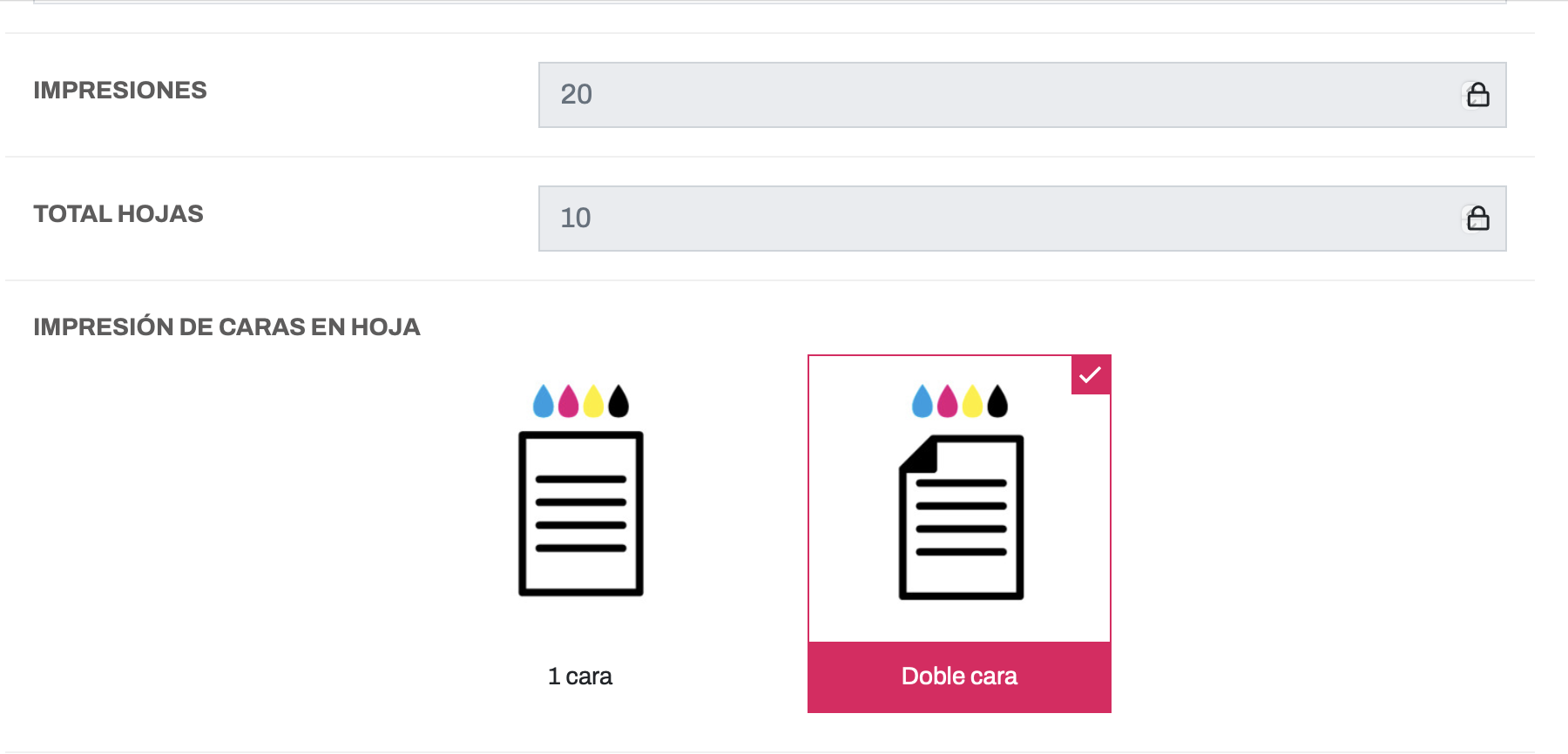1568x754 pixels.
Task: Select the single-sided page icon
Action: pos(581,514)
